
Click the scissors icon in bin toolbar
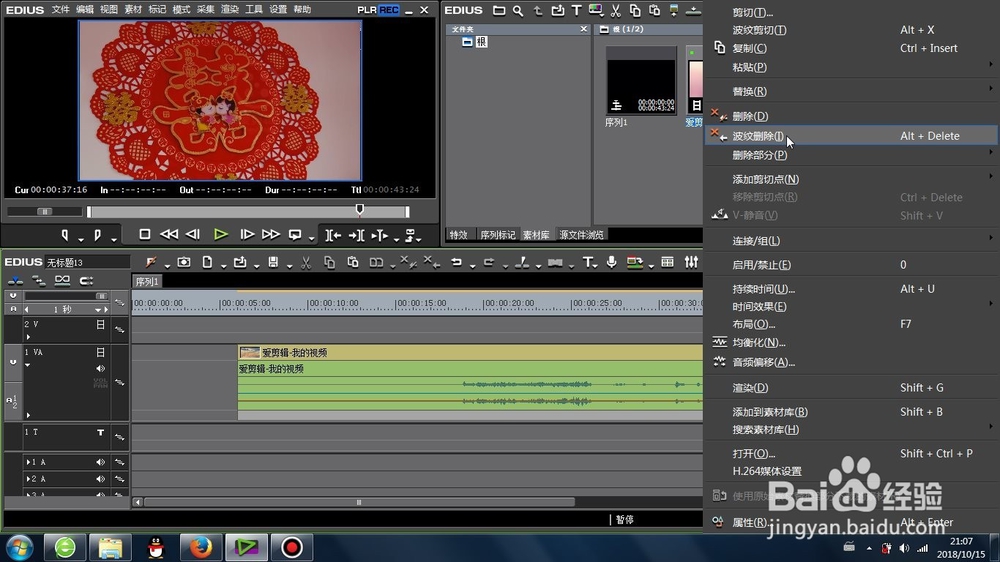pyautogui.click(x=615, y=10)
